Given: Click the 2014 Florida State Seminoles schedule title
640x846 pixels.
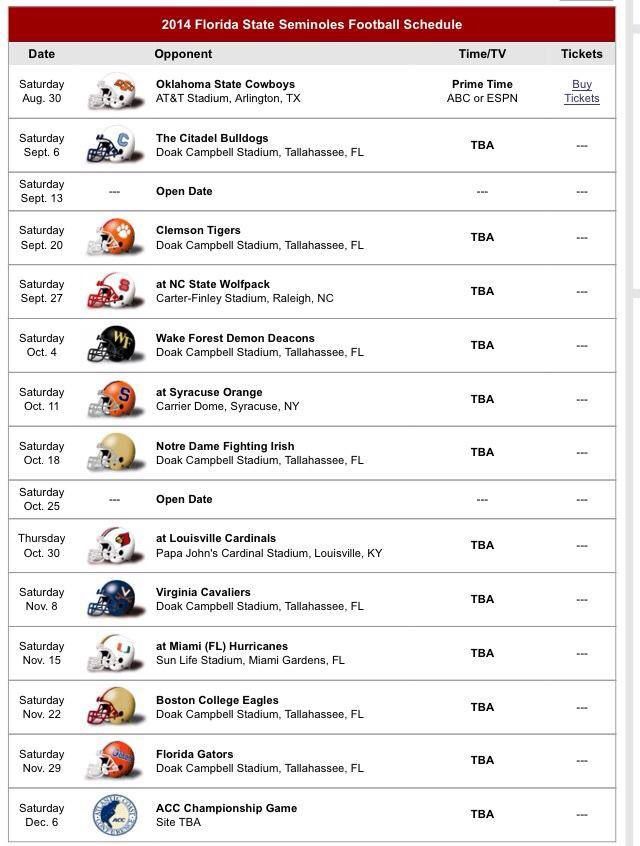Looking at the screenshot, I should coord(312,24).
